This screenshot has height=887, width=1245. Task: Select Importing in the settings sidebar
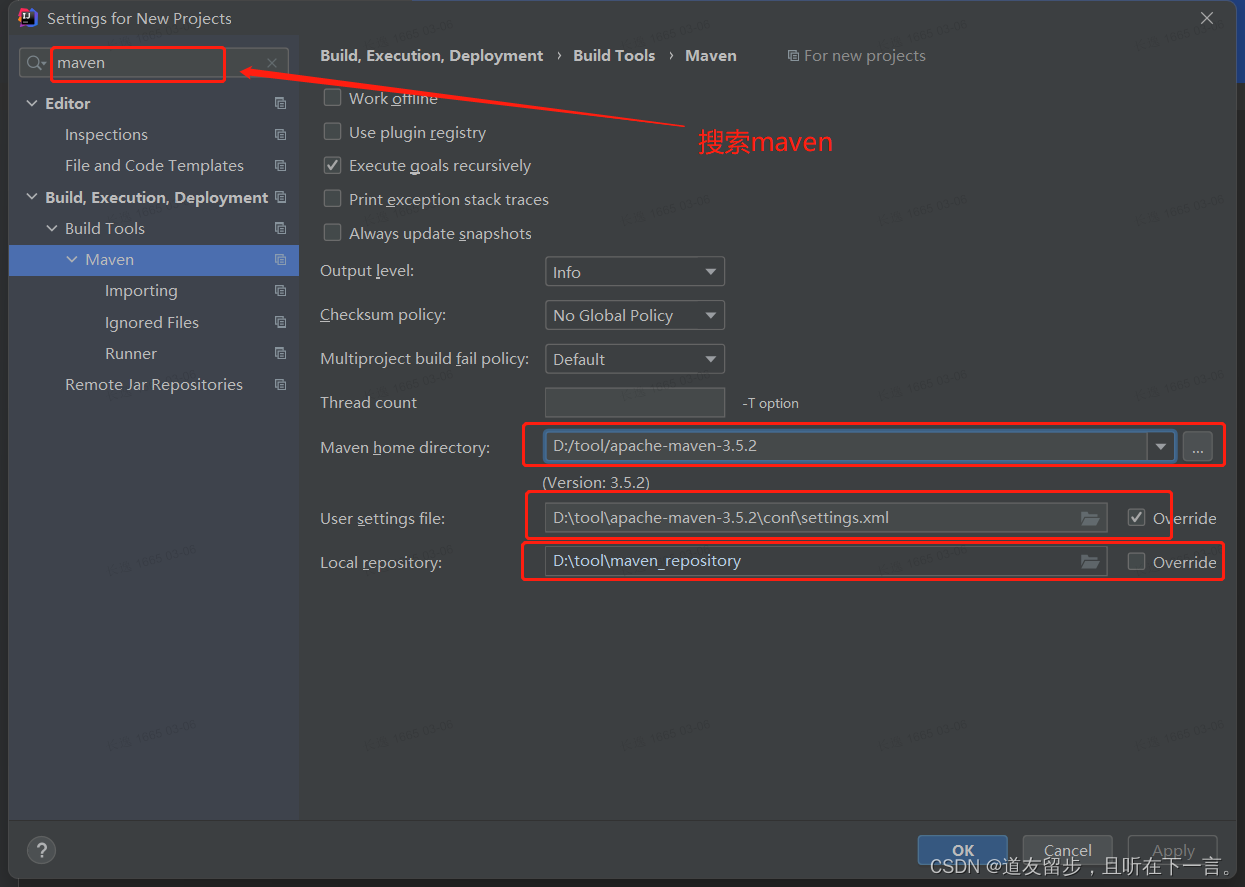pyautogui.click(x=141, y=290)
